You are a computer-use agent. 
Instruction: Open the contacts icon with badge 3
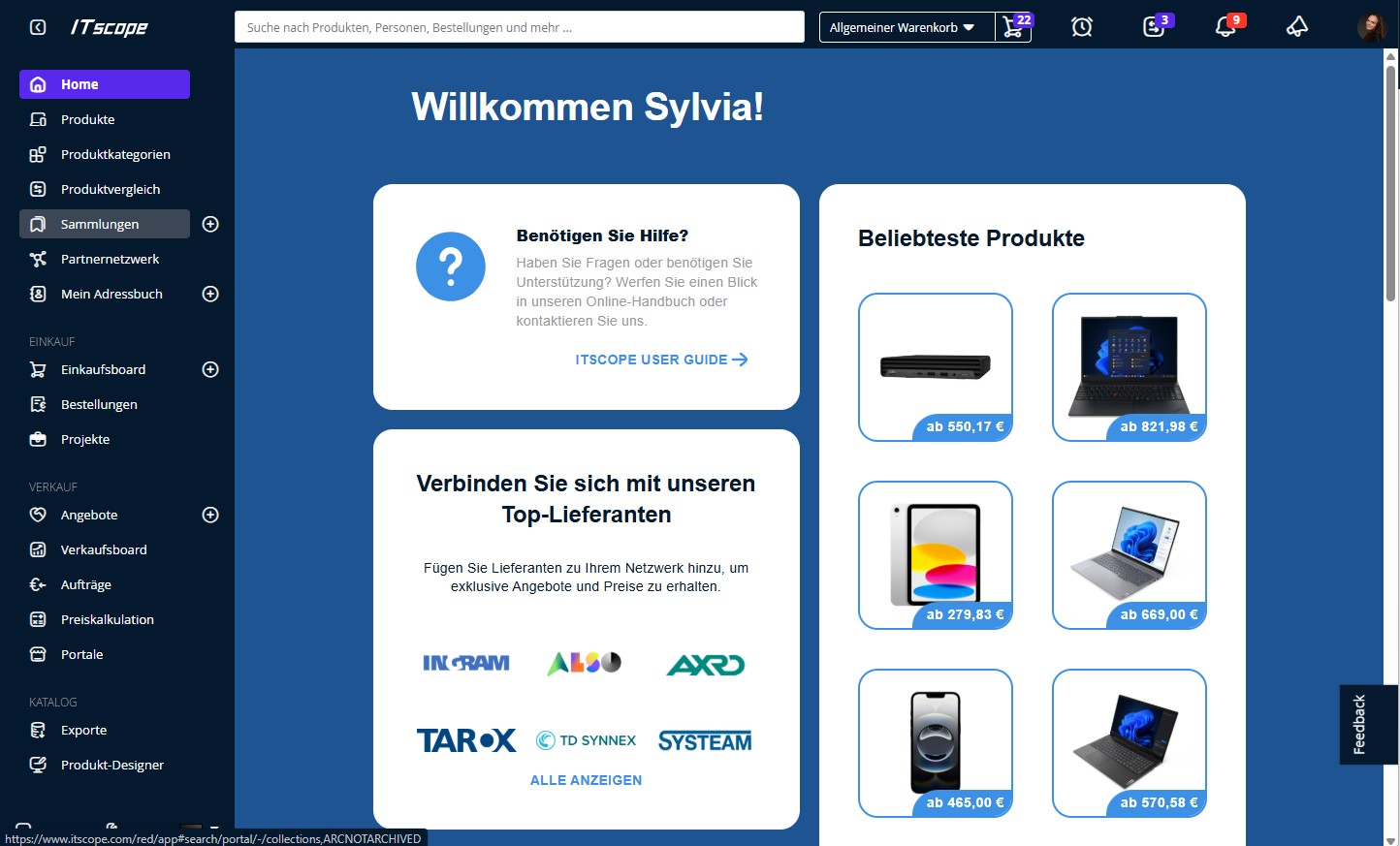coord(1154,27)
